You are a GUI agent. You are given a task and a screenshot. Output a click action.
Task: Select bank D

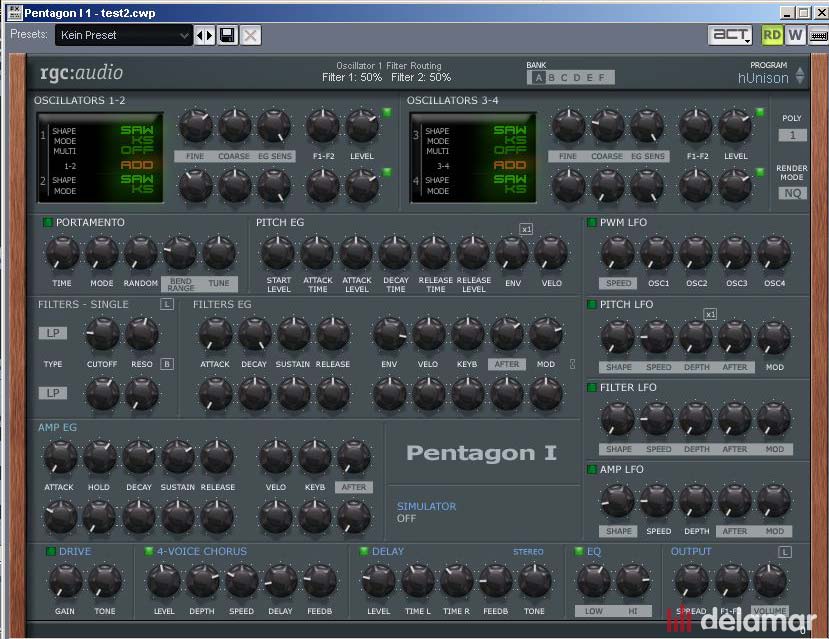577,78
